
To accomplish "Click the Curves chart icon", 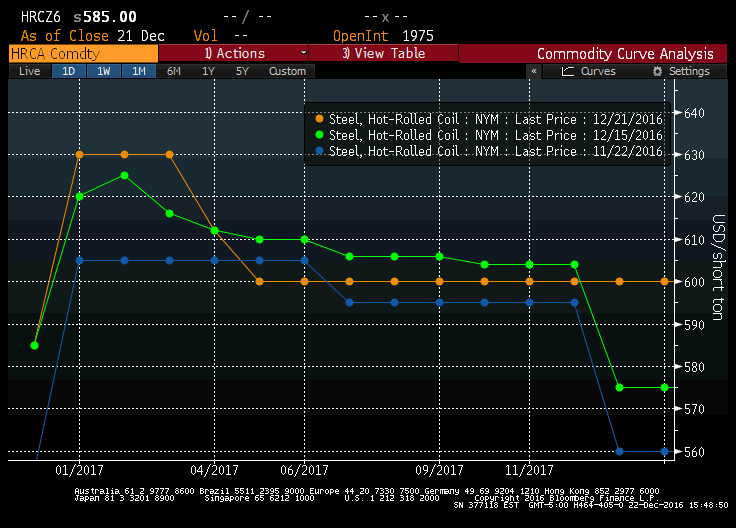I will tap(568, 72).
